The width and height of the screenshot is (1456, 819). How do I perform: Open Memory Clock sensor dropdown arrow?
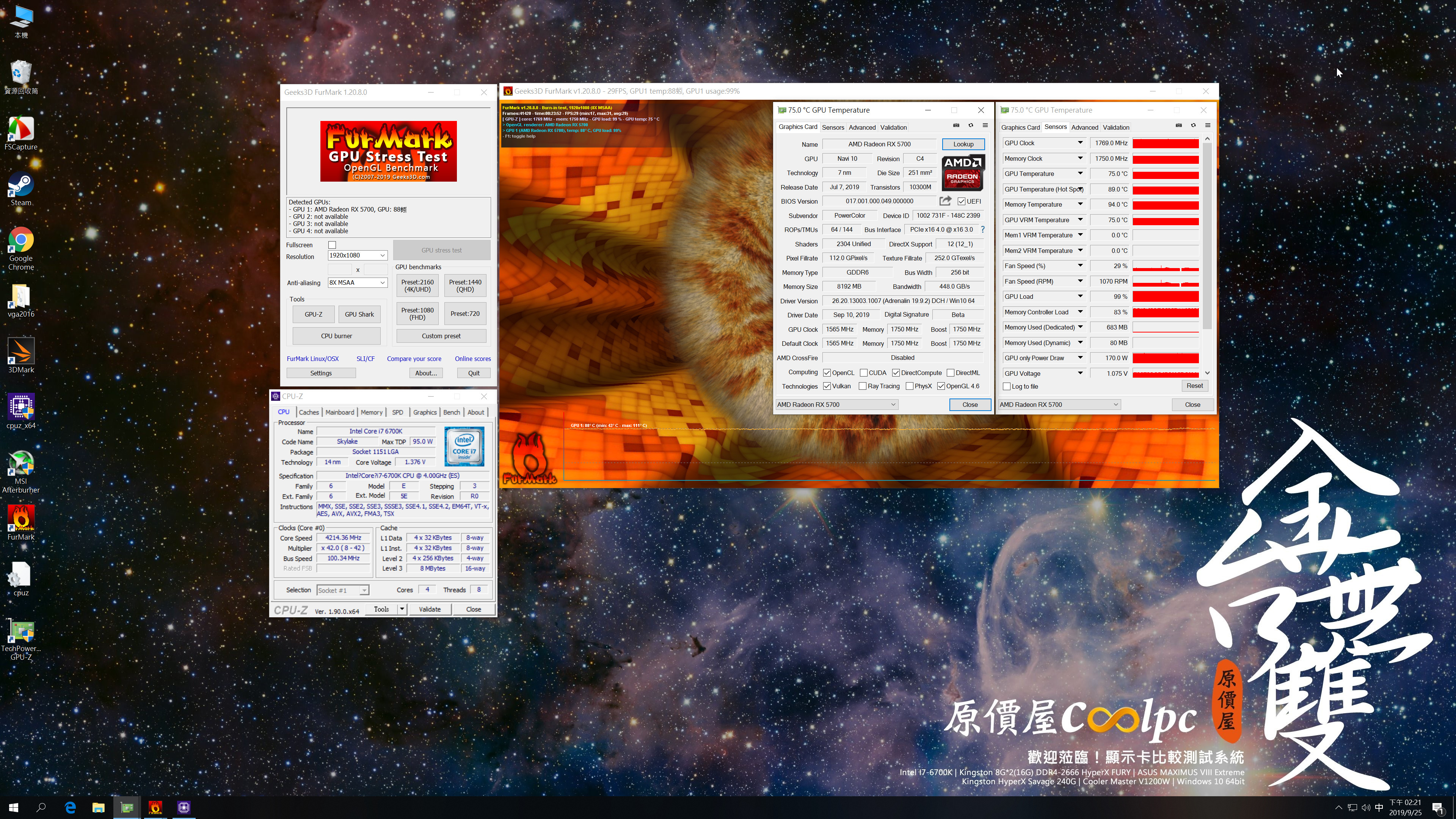tap(1080, 158)
